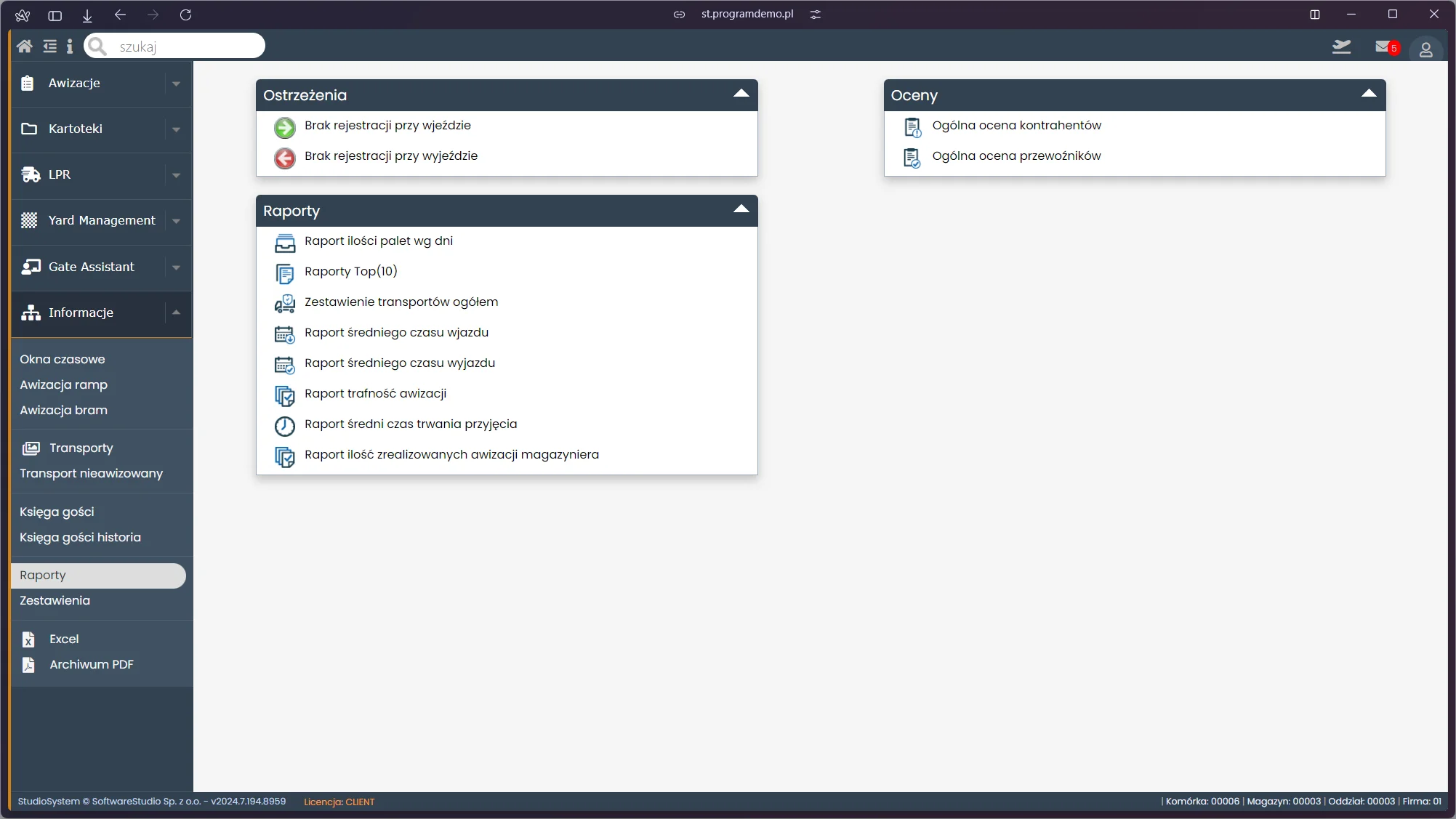
Task: Select Zestawienia in the left sidebar
Action: tap(55, 601)
